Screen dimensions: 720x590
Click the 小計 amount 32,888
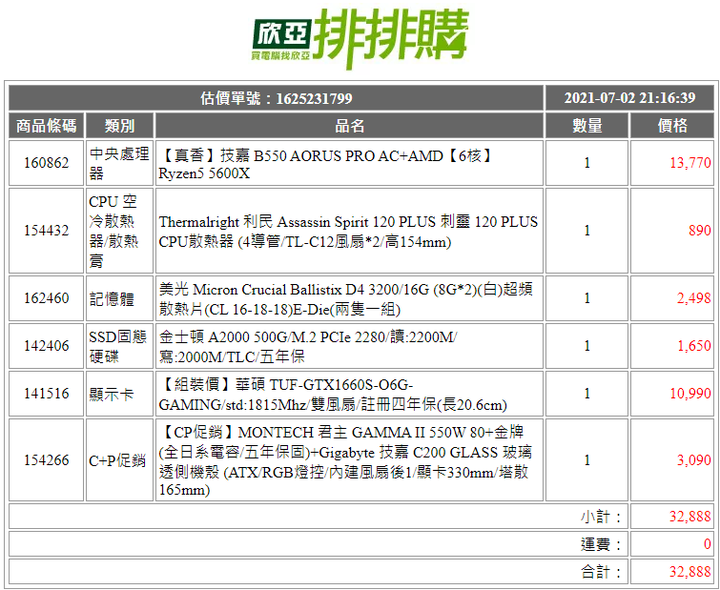(690, 517)
